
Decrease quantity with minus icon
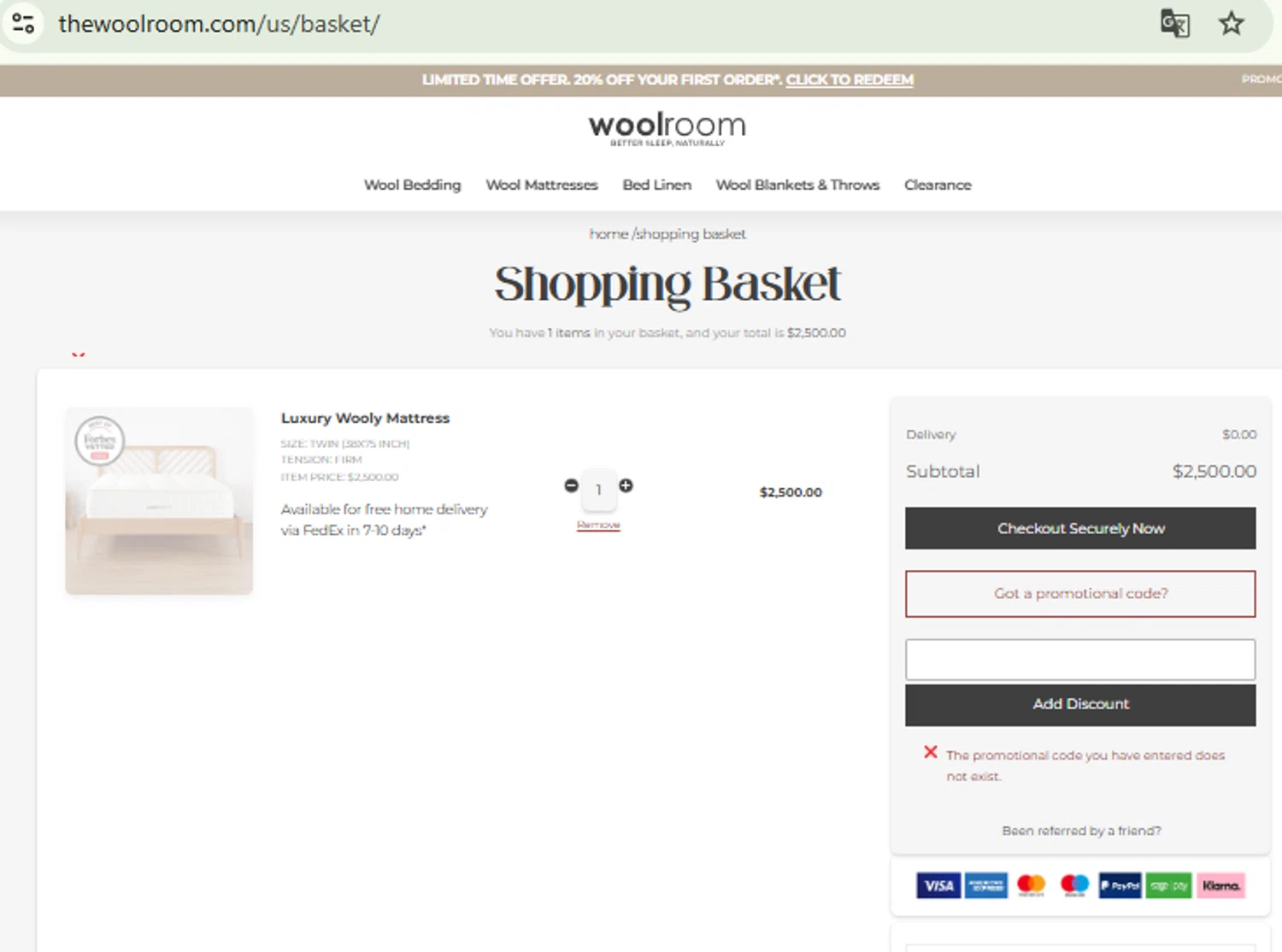(571, 485)
